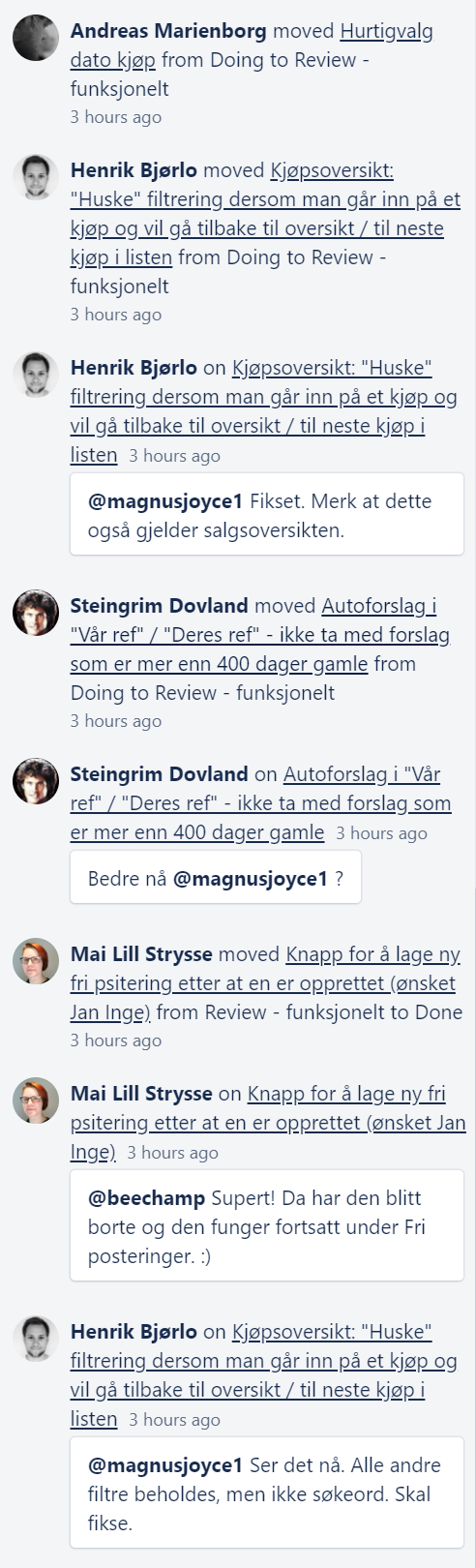Click Henrik Bjørlo's avatar beside the moved Kjøpsoversikt entry
Viewport: 476px width, 1568px height.
pos(36,178)
